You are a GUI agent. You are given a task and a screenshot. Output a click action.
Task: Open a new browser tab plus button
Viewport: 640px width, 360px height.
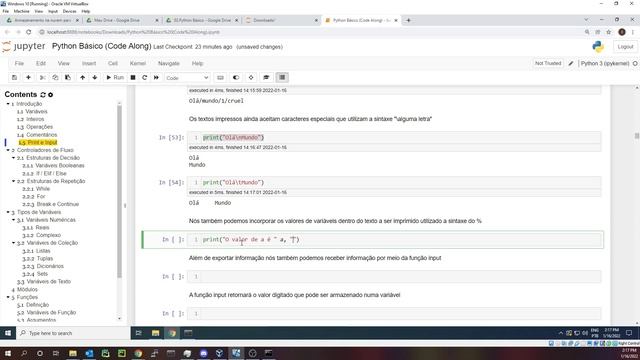408,20
